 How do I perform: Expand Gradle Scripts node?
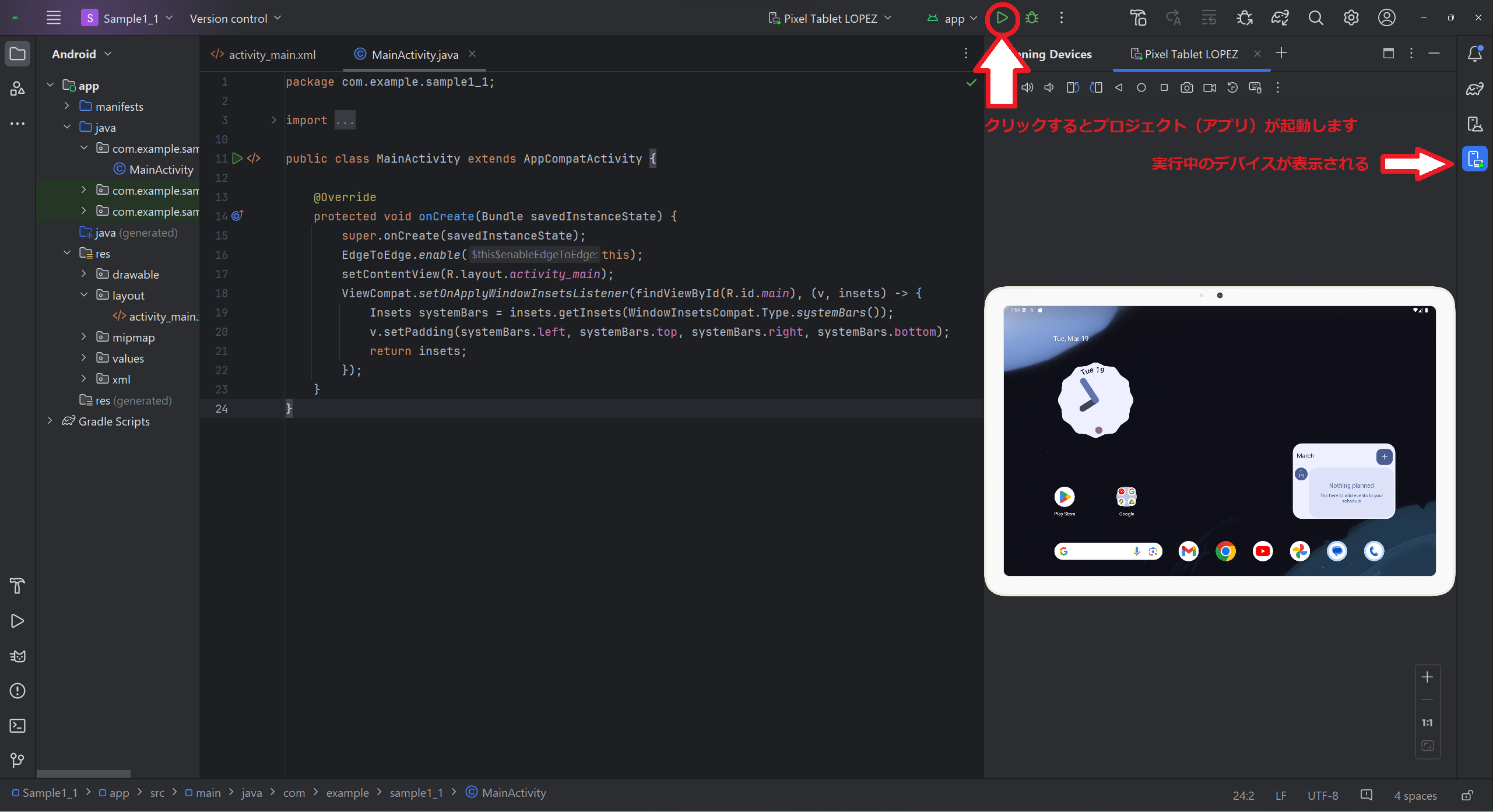(x=50, y=421)
